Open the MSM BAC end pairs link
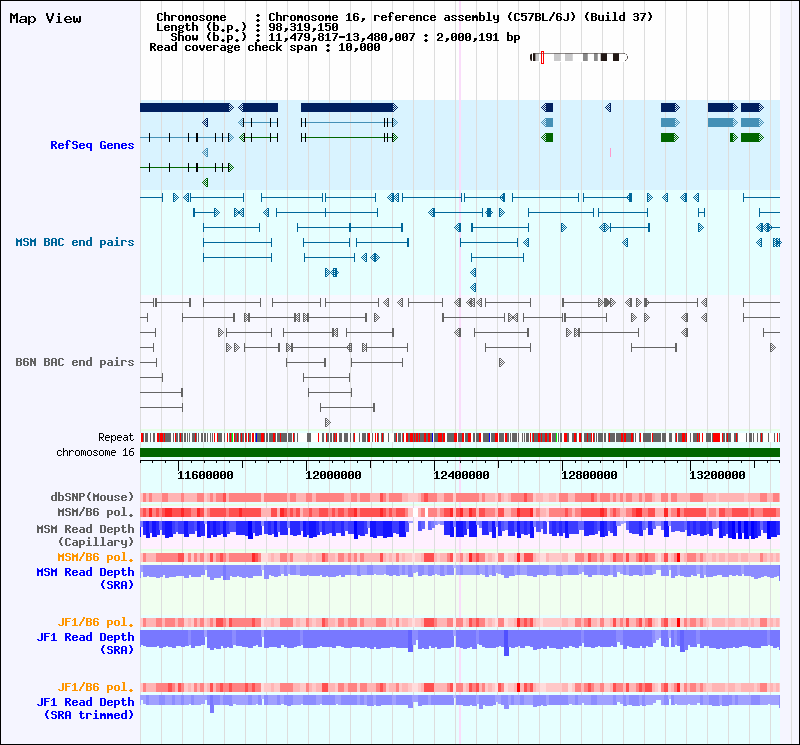800x745 pixels. (x=74, y=242)
